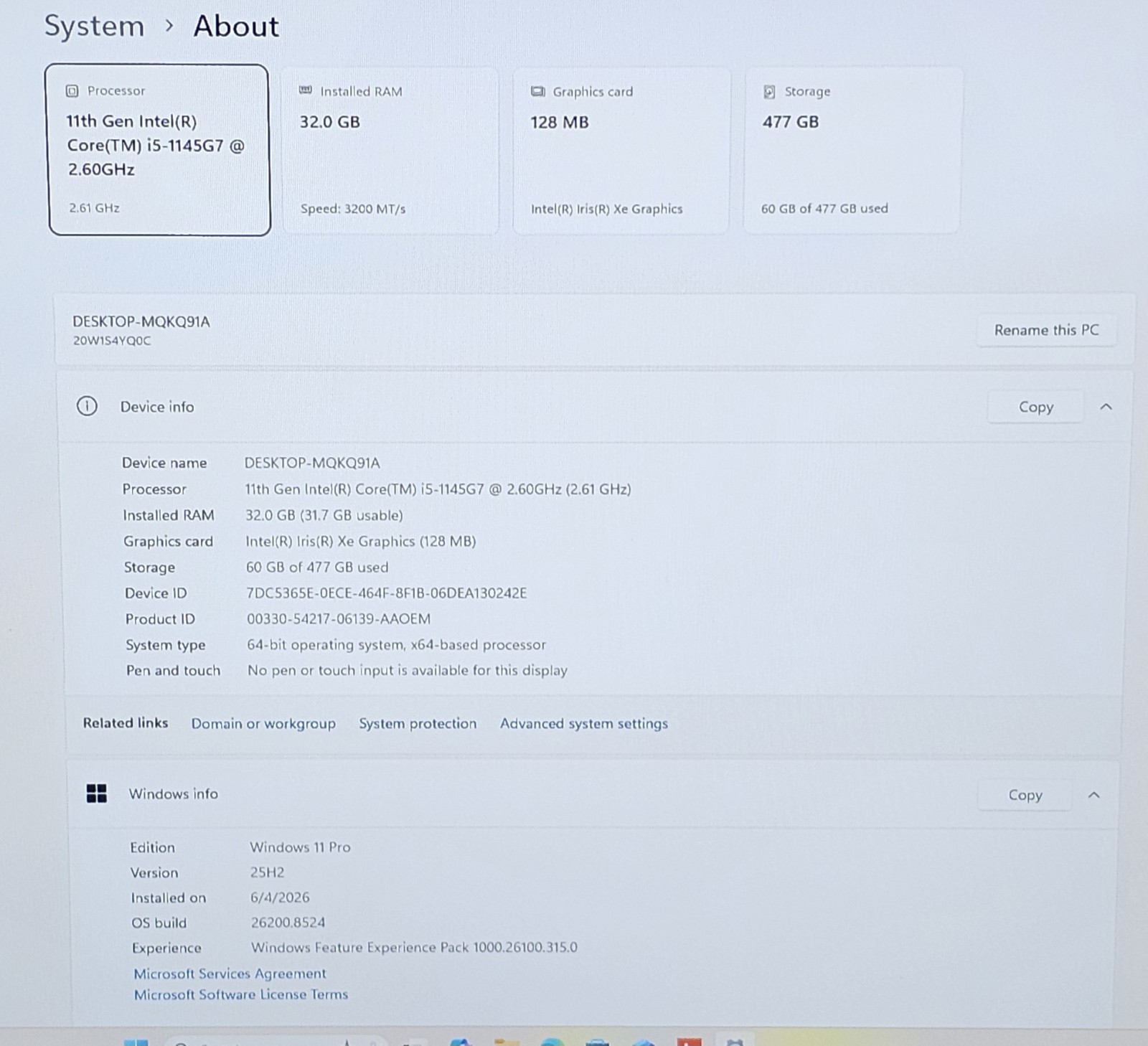Click the OS build value "26200.8524"

pos(288,923)
